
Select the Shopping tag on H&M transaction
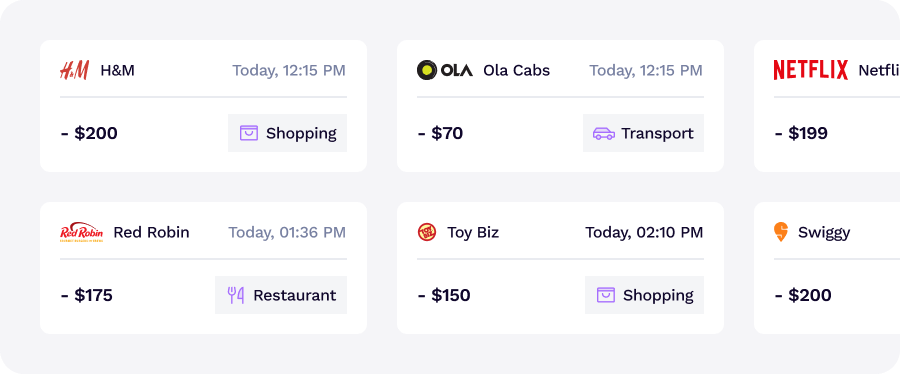(x=288, y=133)
